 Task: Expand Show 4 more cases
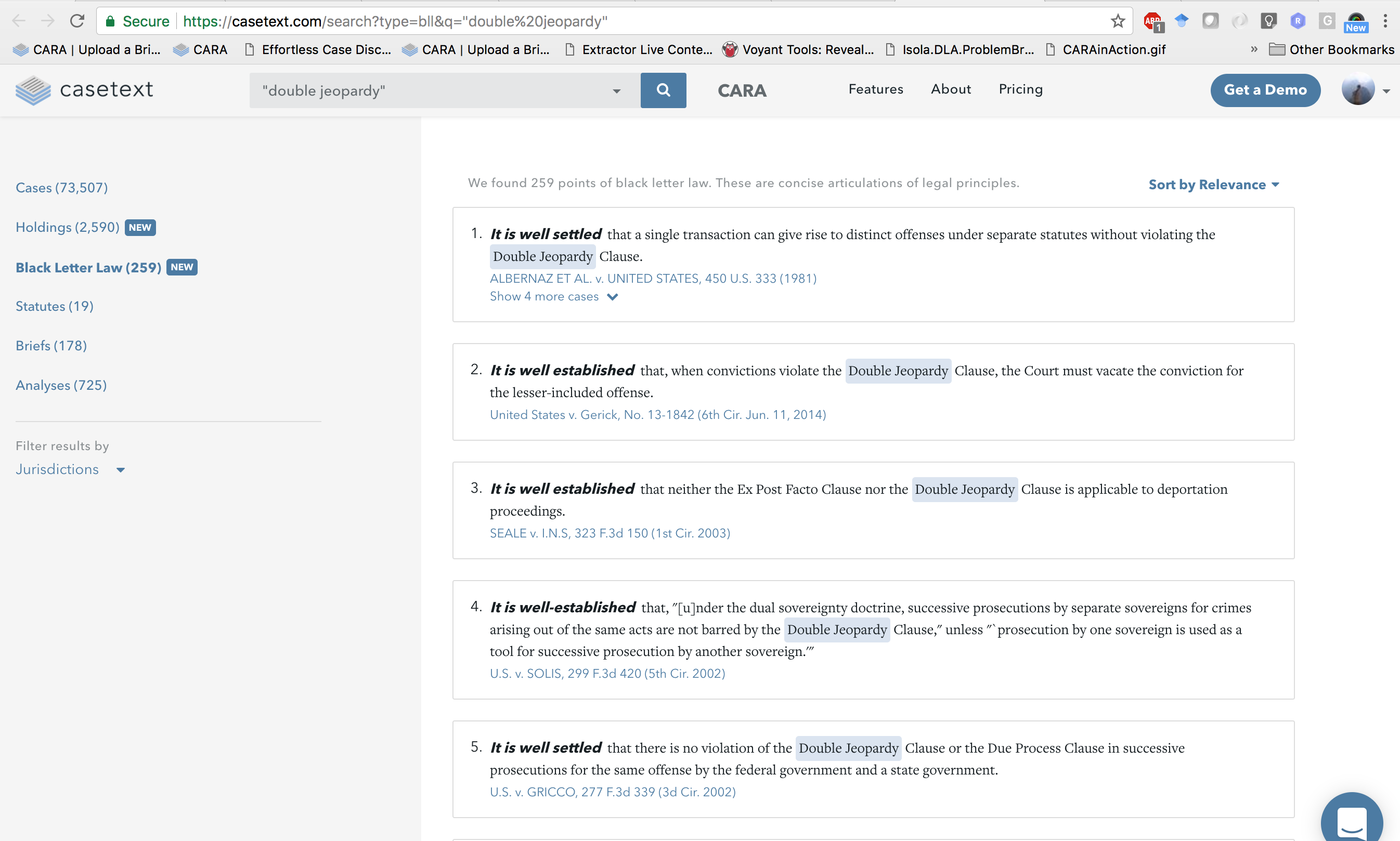553,296
